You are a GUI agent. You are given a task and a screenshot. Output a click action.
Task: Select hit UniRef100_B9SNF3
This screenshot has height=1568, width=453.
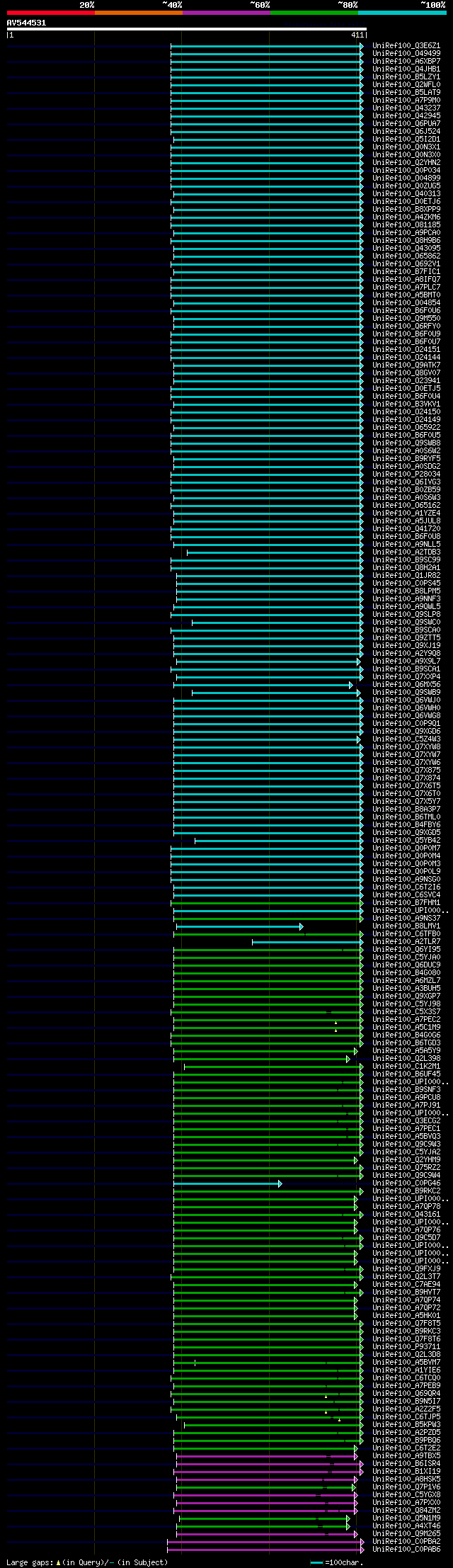pos(406,1090)
